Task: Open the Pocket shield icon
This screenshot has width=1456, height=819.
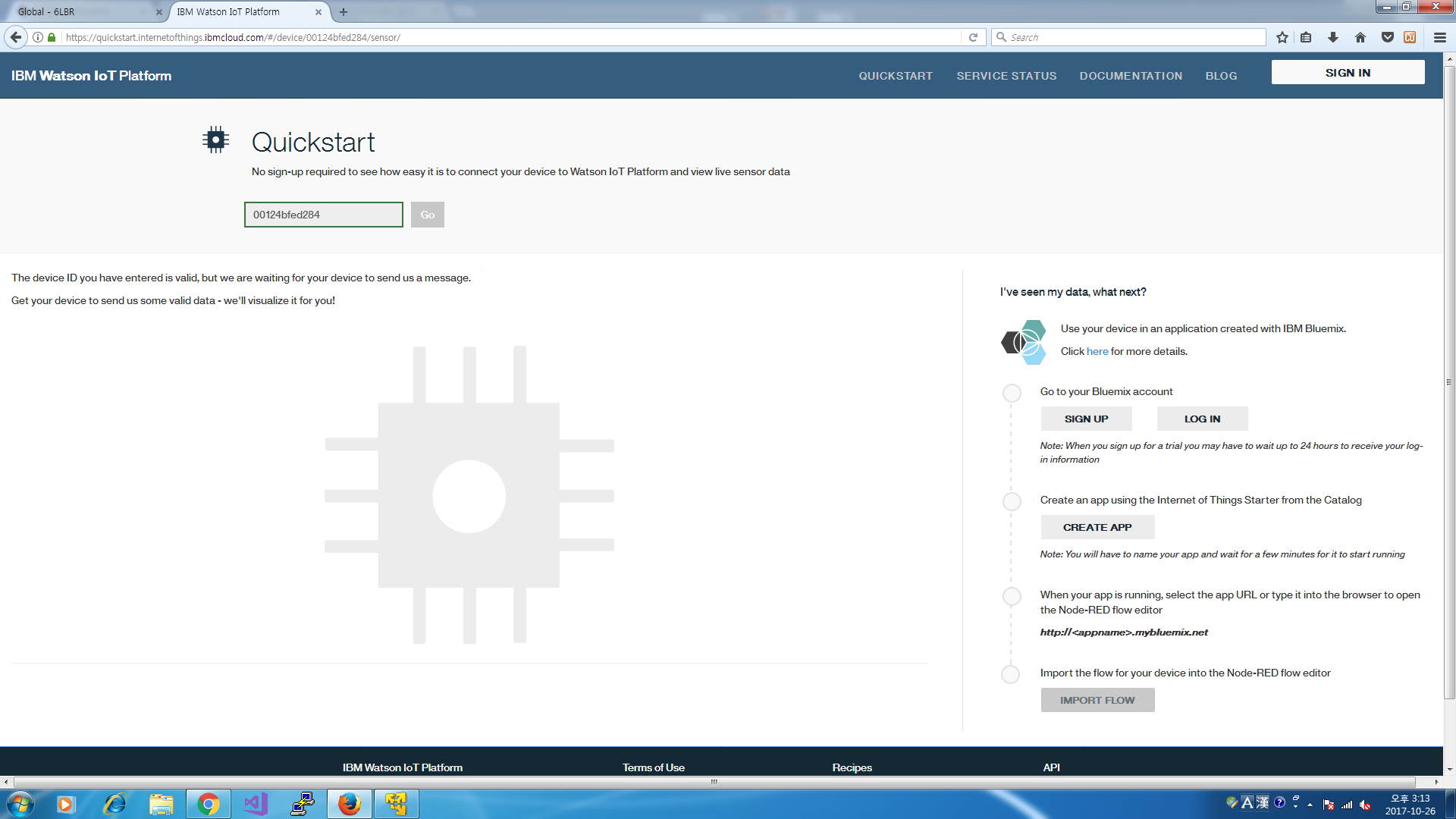Action: [1387, 37]
